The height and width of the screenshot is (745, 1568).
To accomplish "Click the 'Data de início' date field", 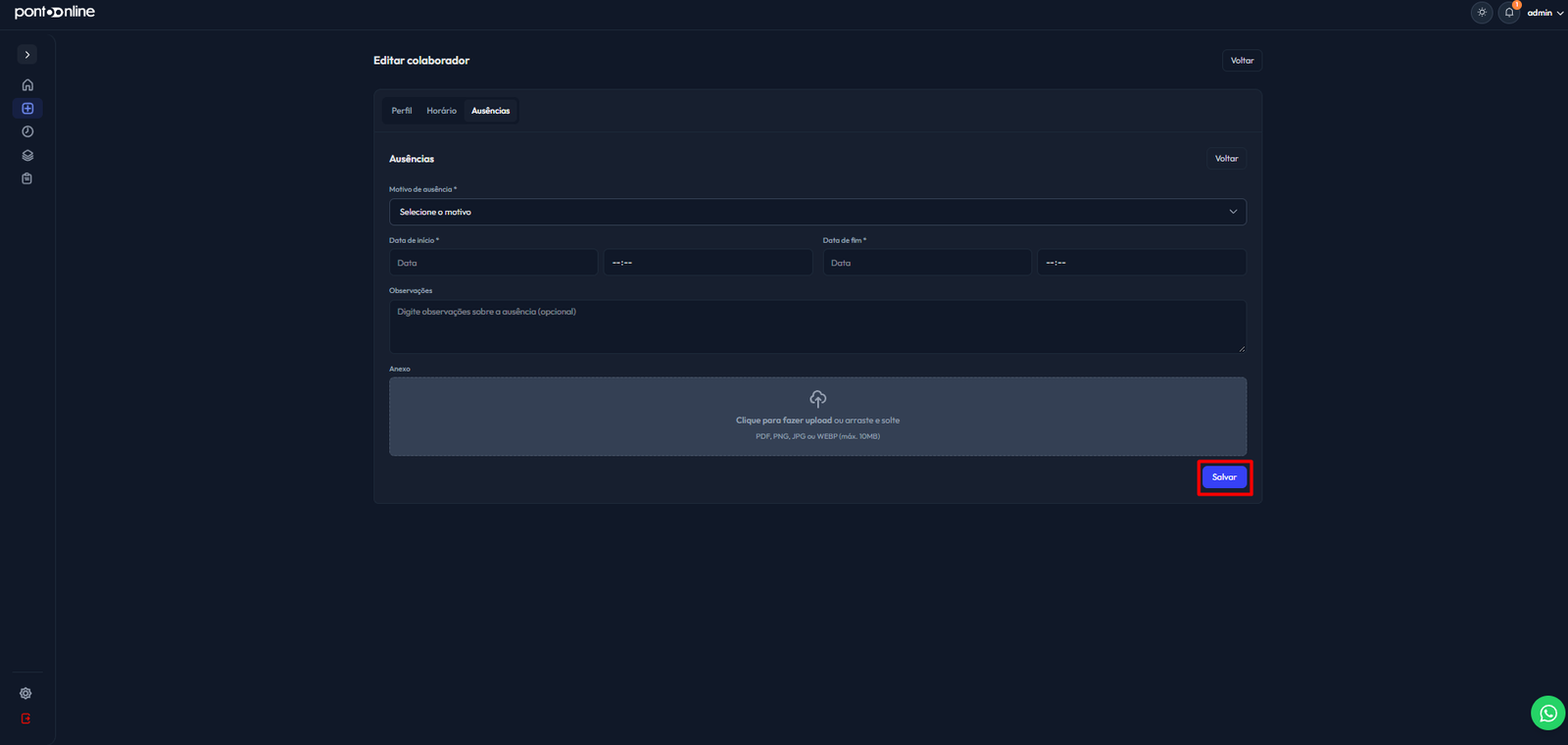I will tap(493, 263).
